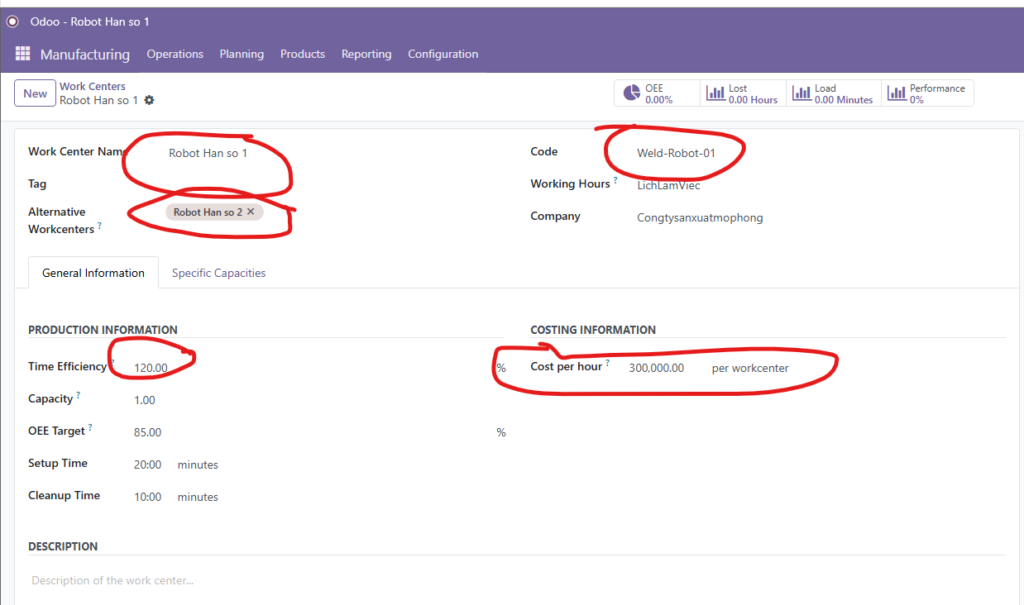Click the gear icon beside Robot Han so 1

coord(150,101)
